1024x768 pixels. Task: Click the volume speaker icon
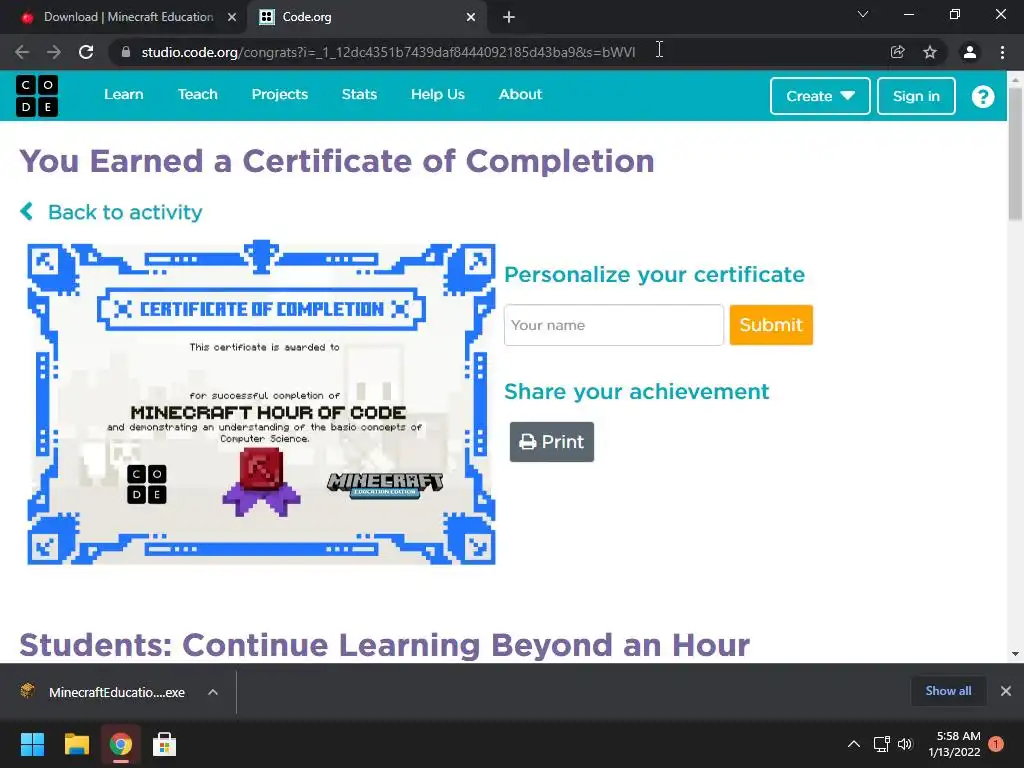point(905,744)
